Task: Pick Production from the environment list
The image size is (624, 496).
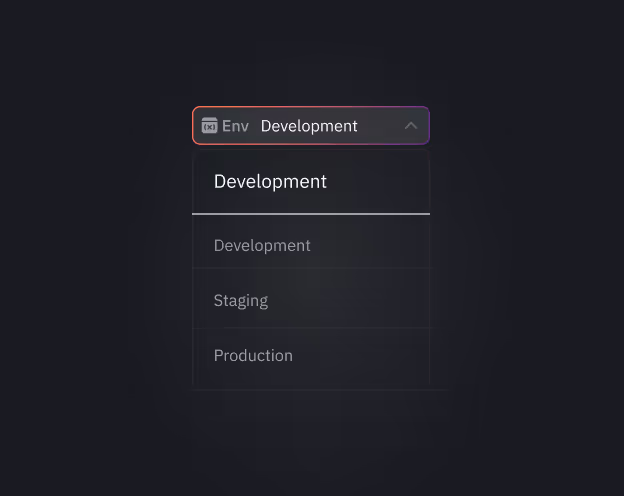Action: point(253,356)
